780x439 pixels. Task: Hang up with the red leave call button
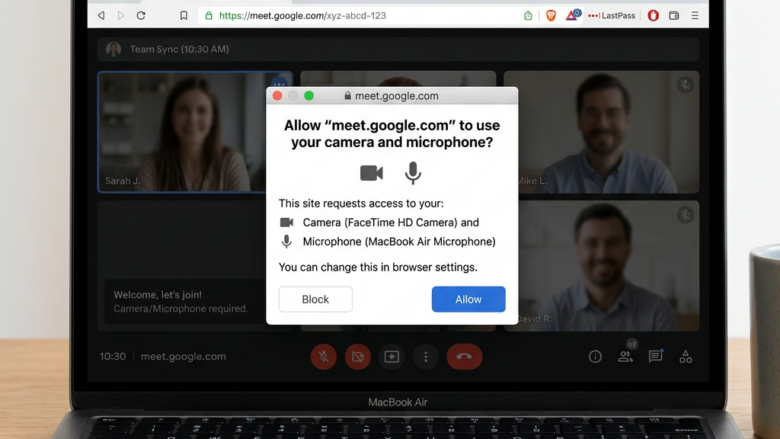click(464, 356)
